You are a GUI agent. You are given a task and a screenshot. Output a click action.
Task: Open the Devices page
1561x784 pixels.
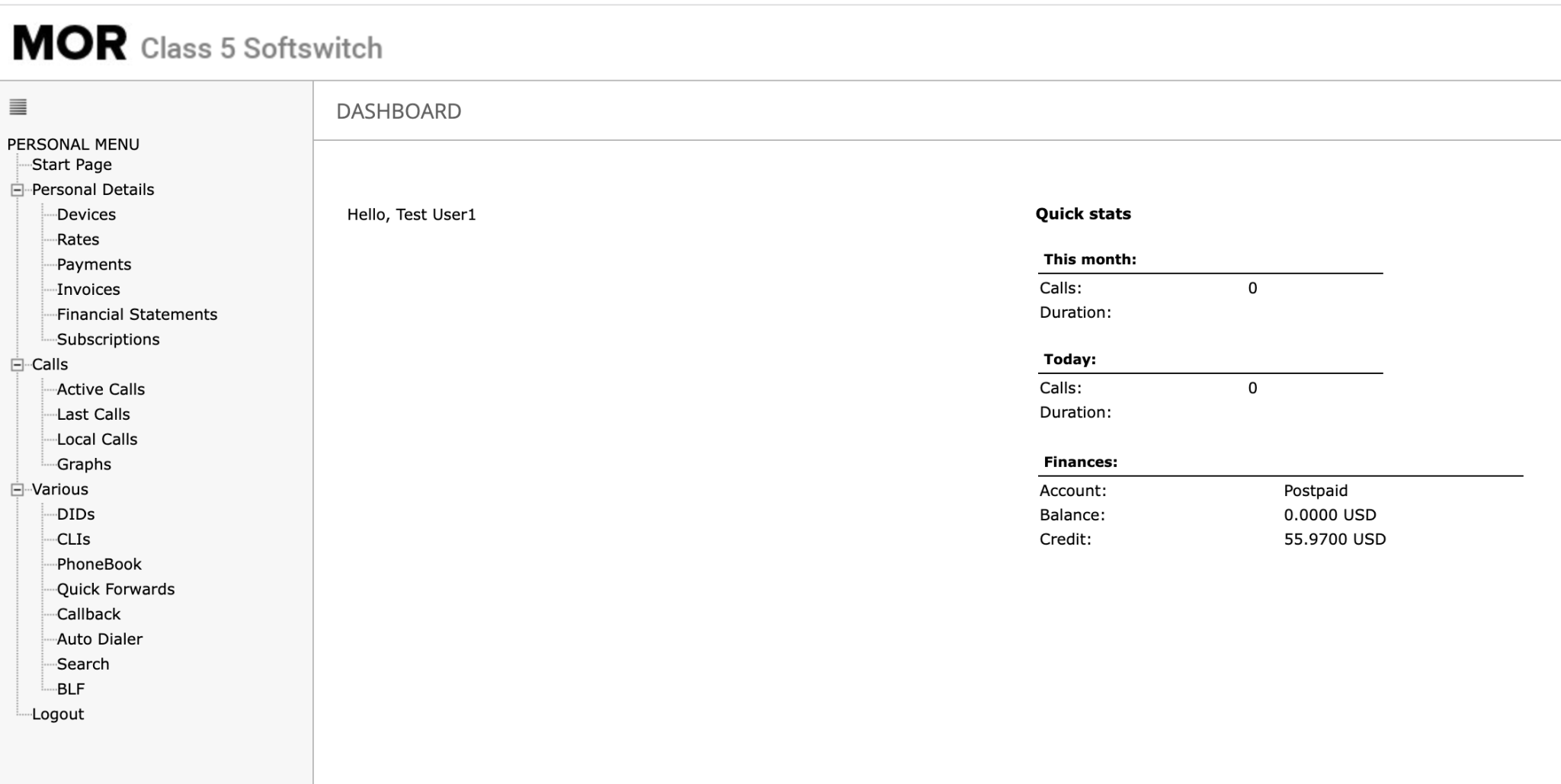pyautogui.click(x=86, y=214)
